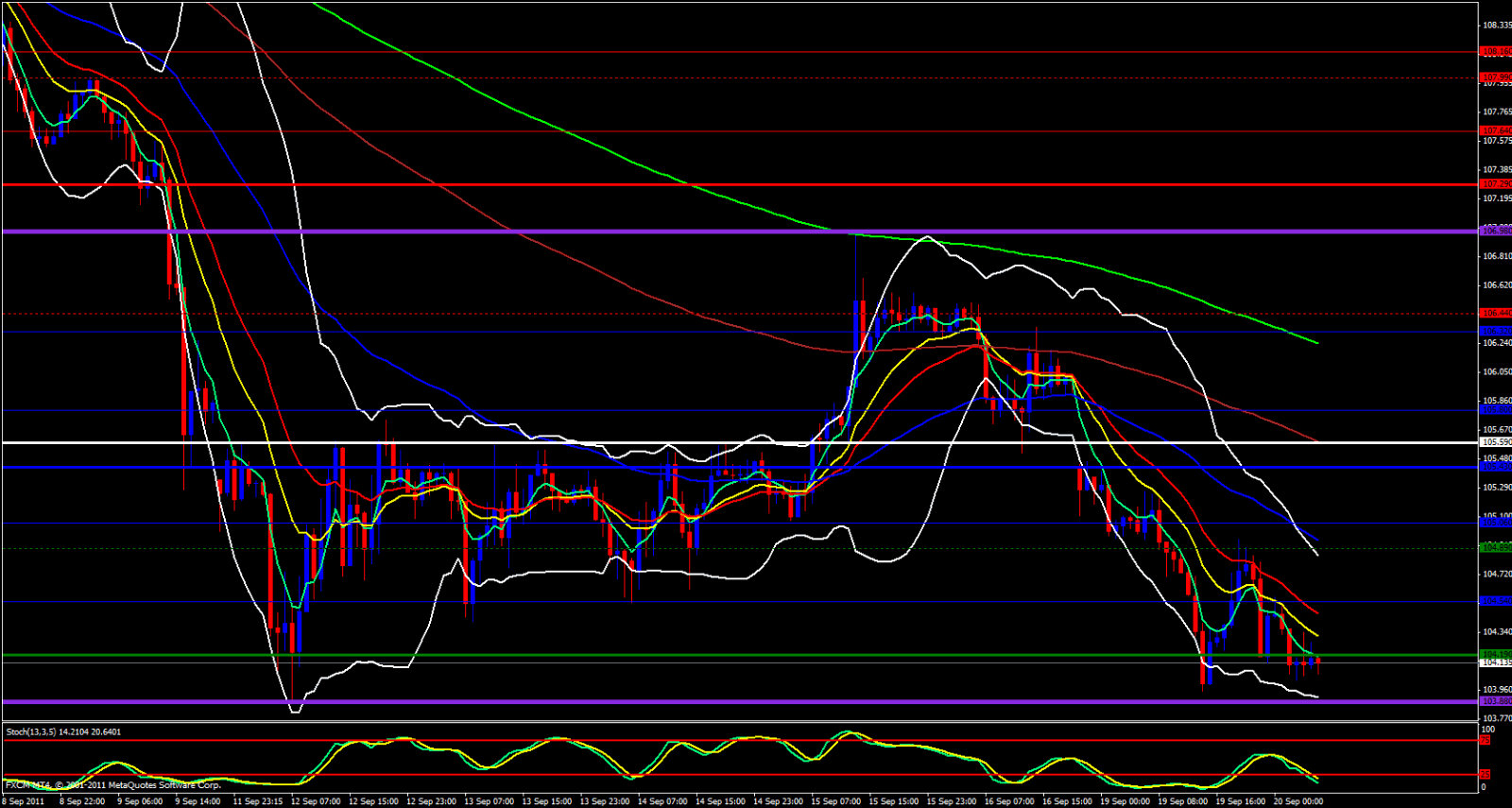
Task: Select the stochastic 25 oversold level tag
Action: [1485, 775]
